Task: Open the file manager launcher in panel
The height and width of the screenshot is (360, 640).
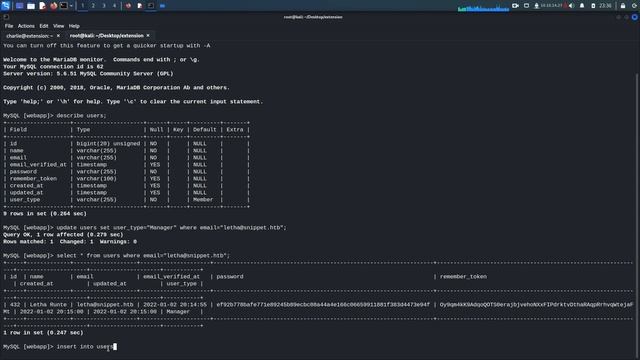Action: pyautogui.click(x=31, y=6)
